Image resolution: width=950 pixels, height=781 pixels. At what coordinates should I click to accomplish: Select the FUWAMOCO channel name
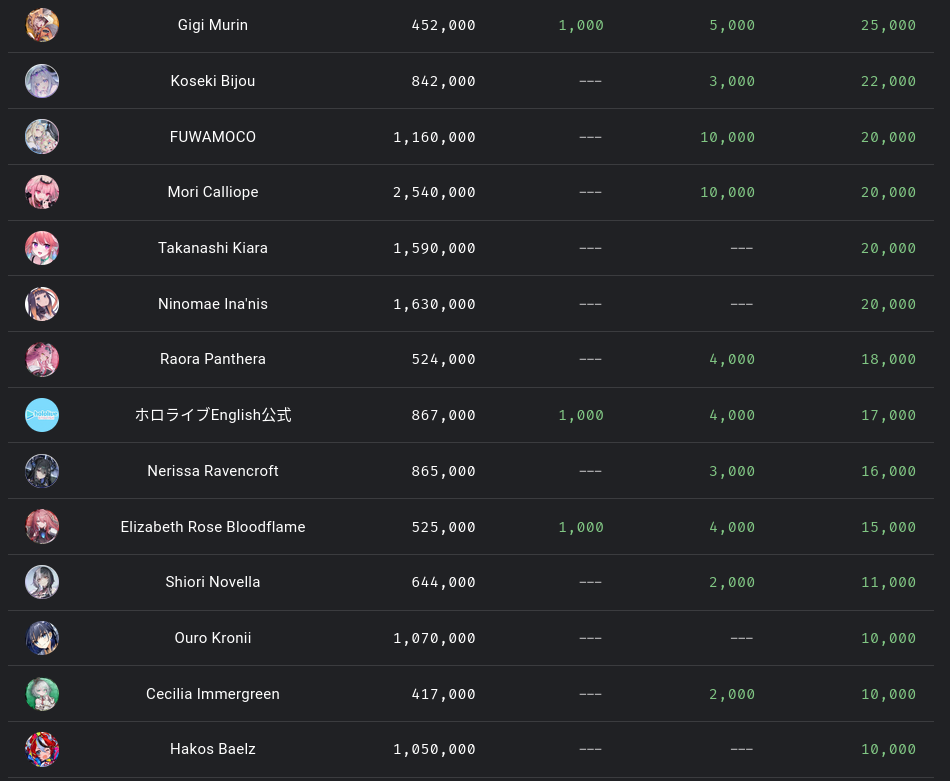[x=213, y=137]
